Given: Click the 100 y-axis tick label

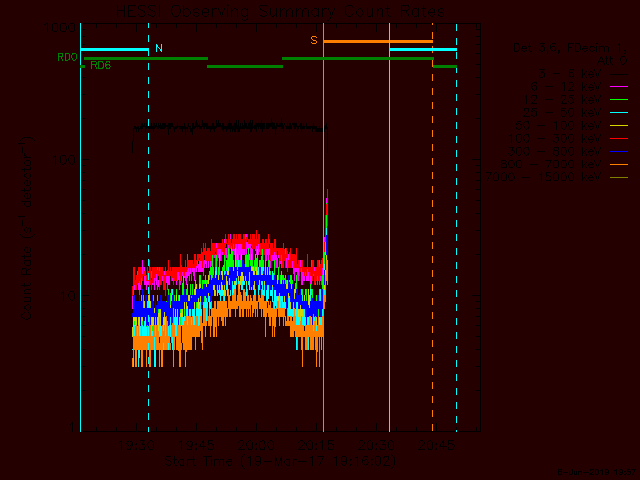Looking at the screenshot, I should (64, 160).
